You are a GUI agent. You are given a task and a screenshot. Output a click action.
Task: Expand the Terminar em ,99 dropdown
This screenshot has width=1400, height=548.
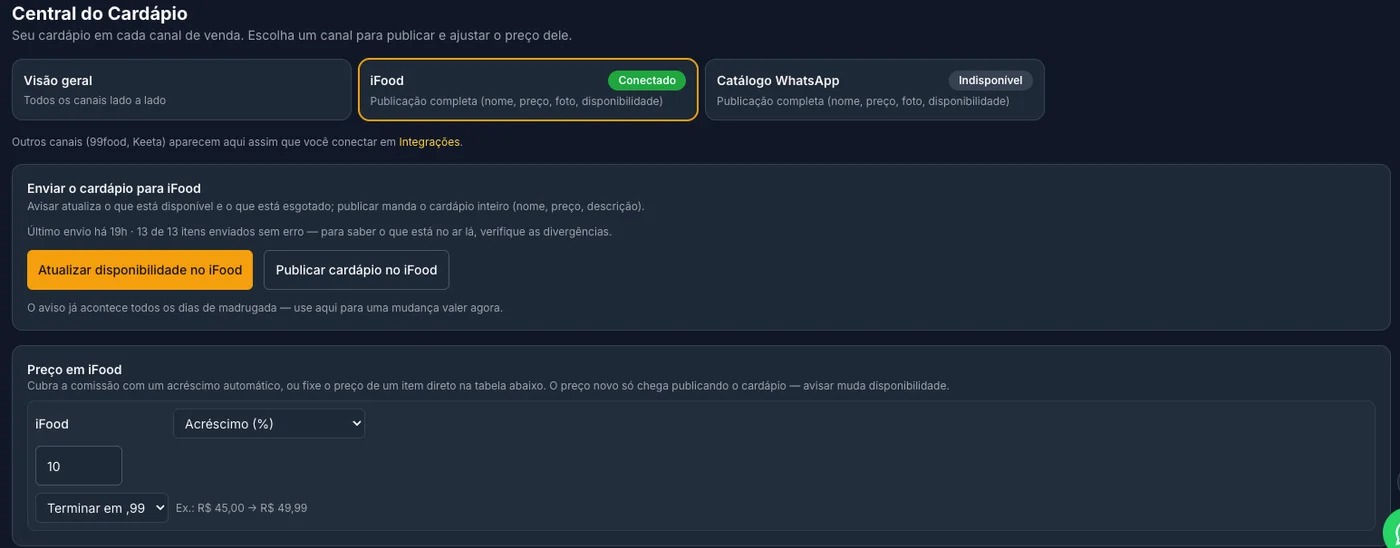point(101,508)
